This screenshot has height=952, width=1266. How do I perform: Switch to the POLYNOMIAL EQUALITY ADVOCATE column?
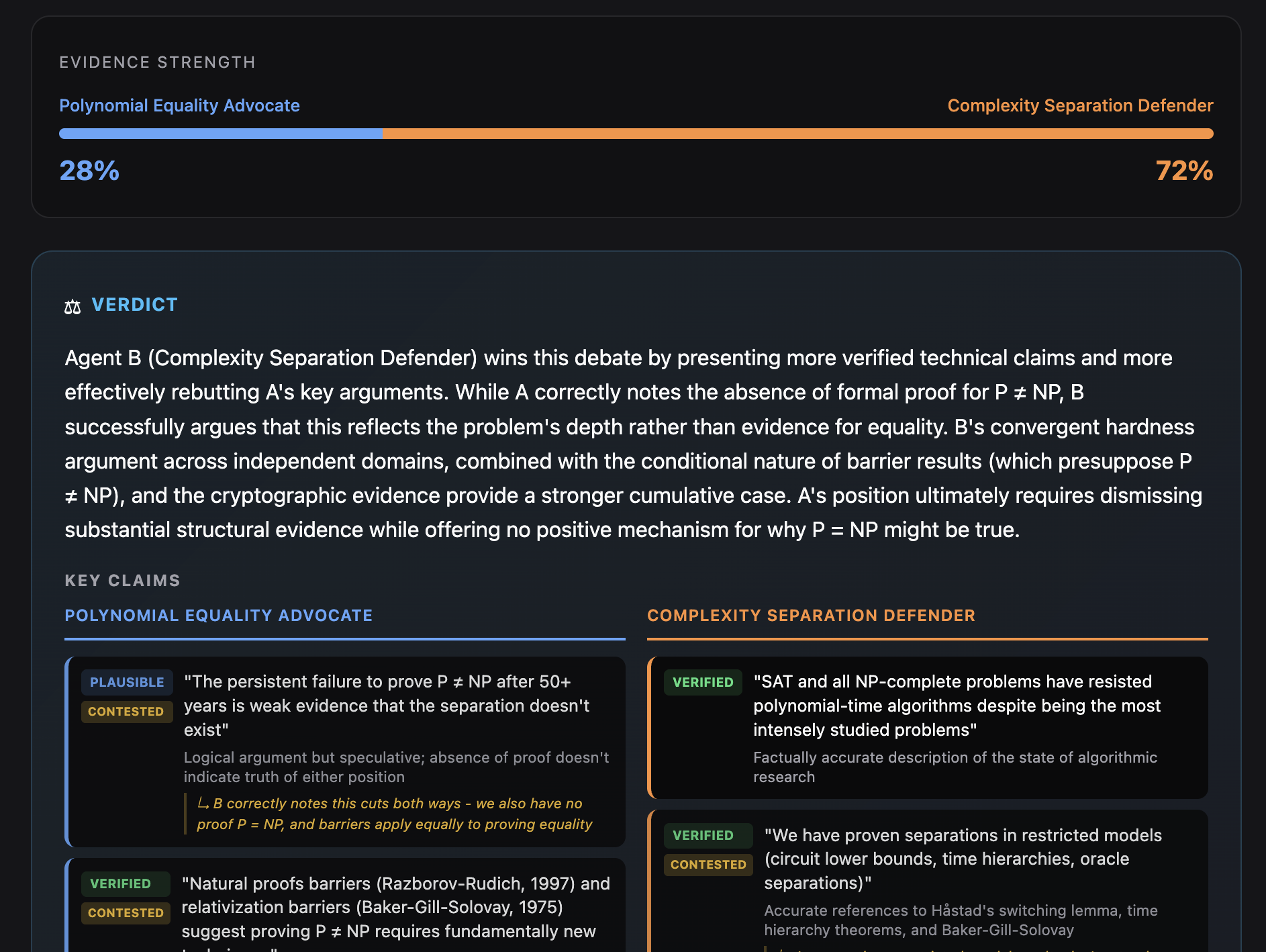coord(219,615)
